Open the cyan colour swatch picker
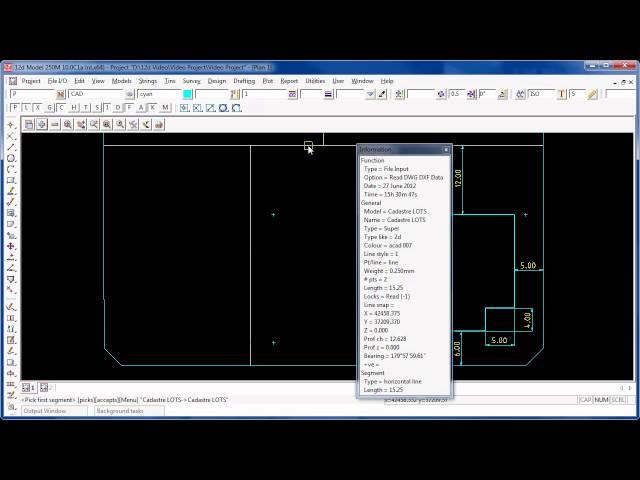 click(x=187, y=94)
